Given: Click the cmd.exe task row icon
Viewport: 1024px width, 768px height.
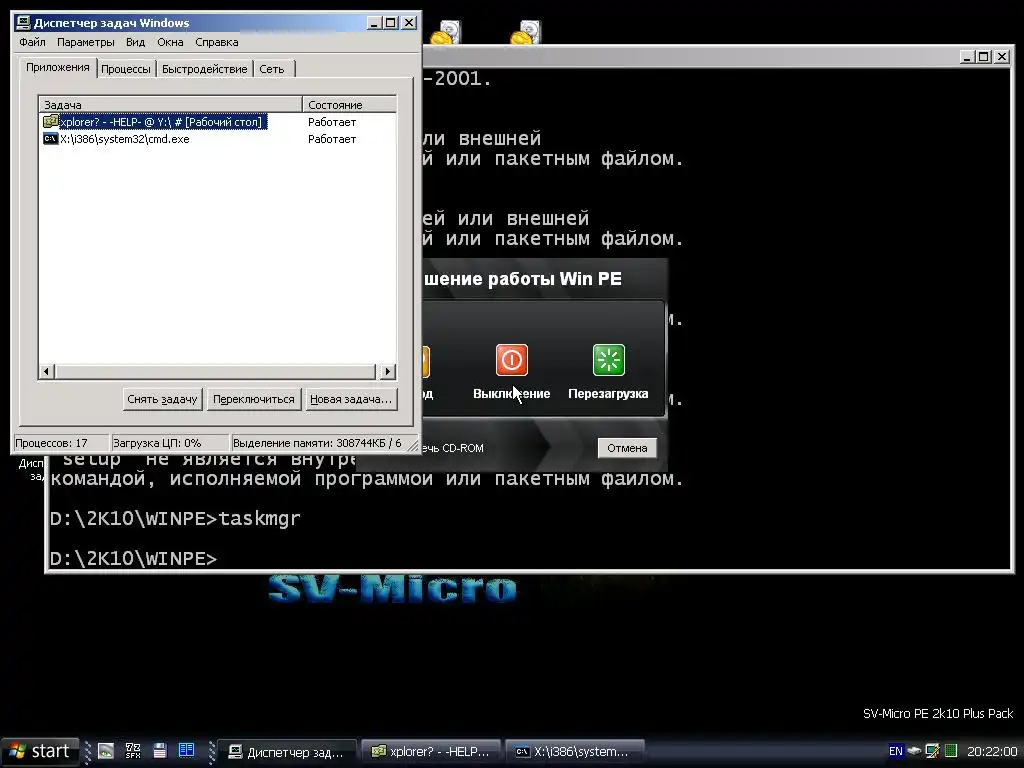Looking at the screenshot, I should [x=50, y=139].
